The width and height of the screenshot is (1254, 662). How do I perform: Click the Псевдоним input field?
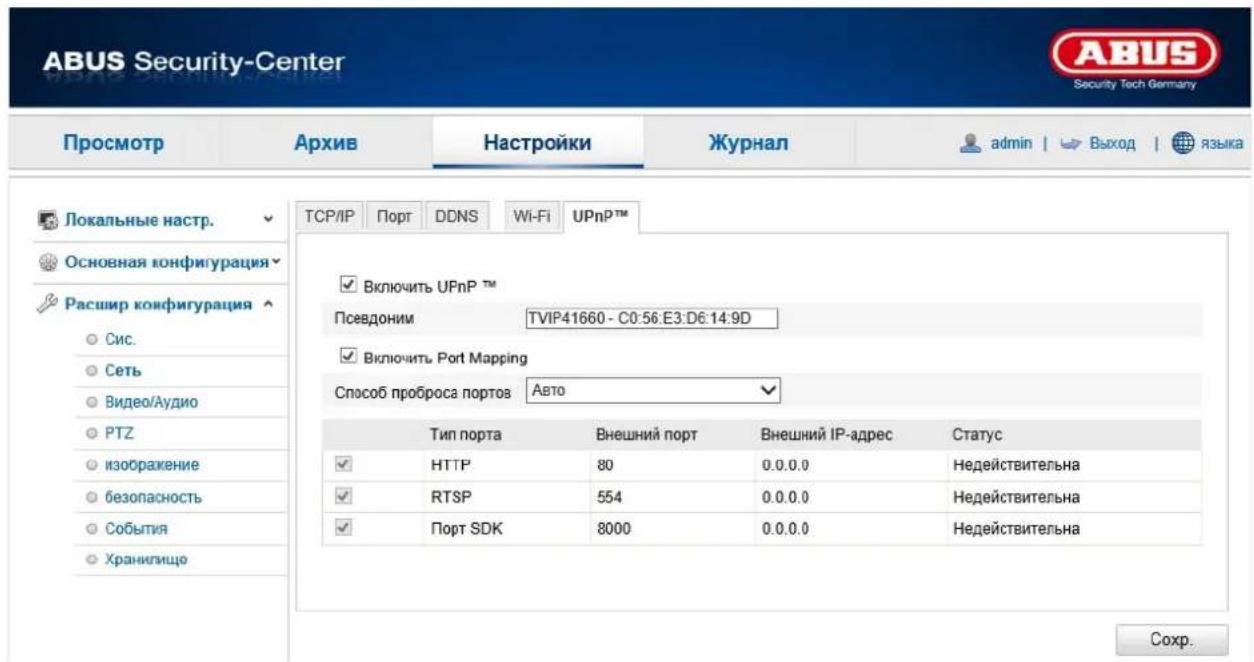point(651,319)
